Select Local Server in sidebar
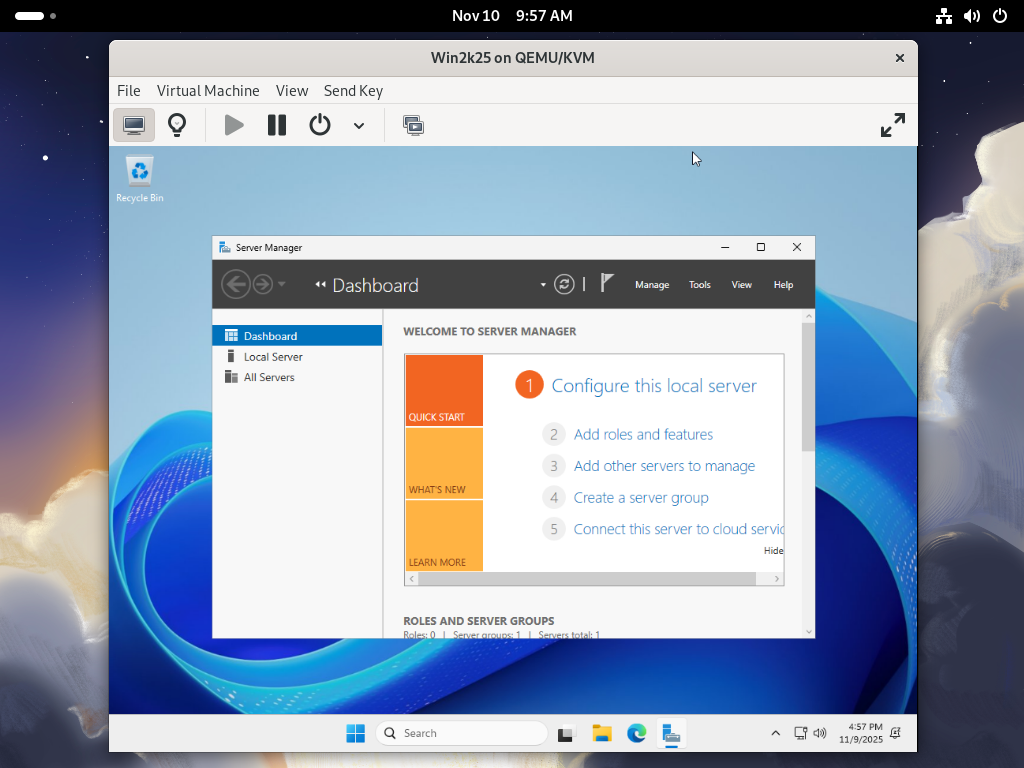This screenshot has height=768, width=1024. [x=273, y=357]
